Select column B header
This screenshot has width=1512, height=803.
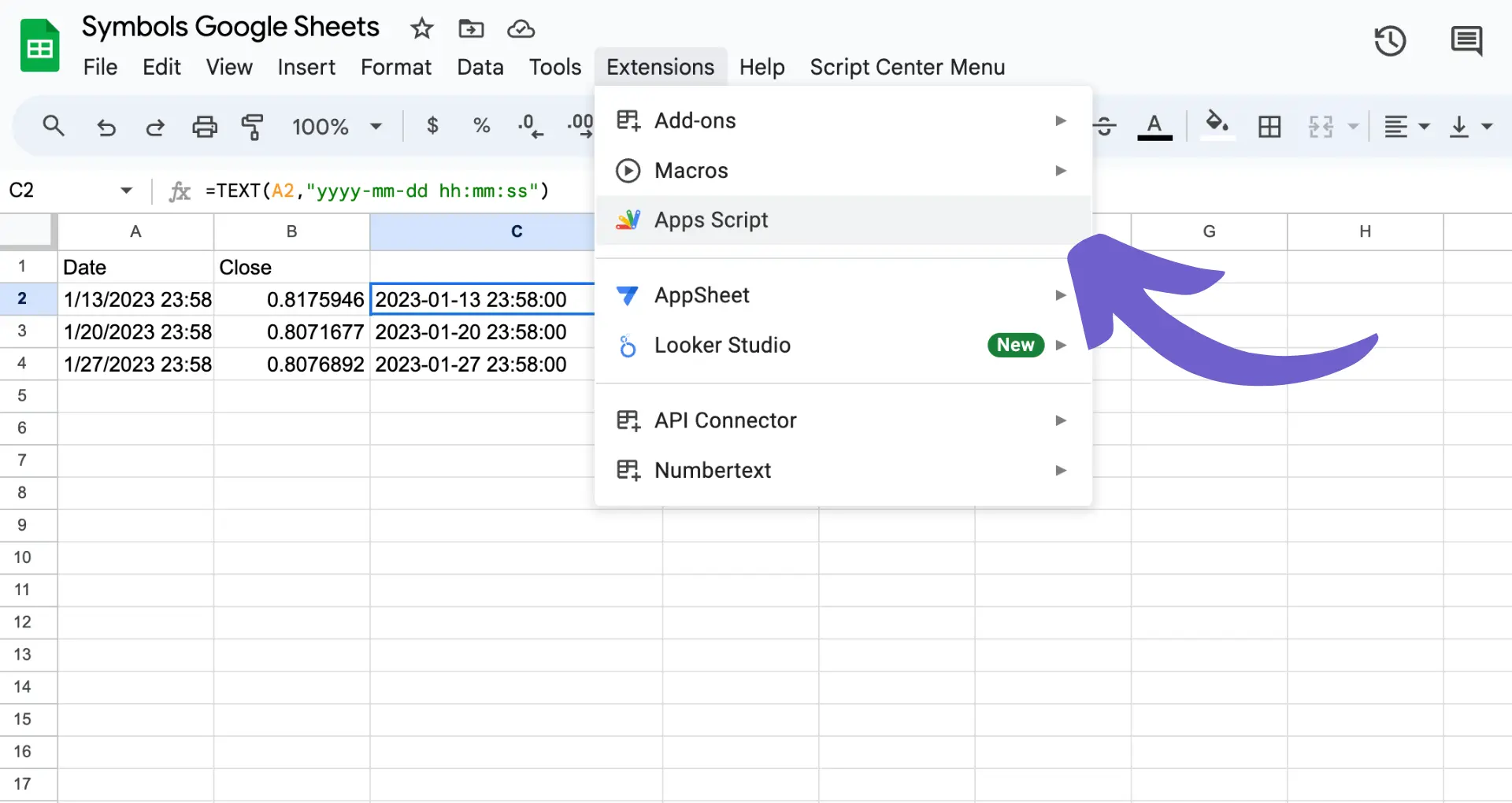[291, 231]
